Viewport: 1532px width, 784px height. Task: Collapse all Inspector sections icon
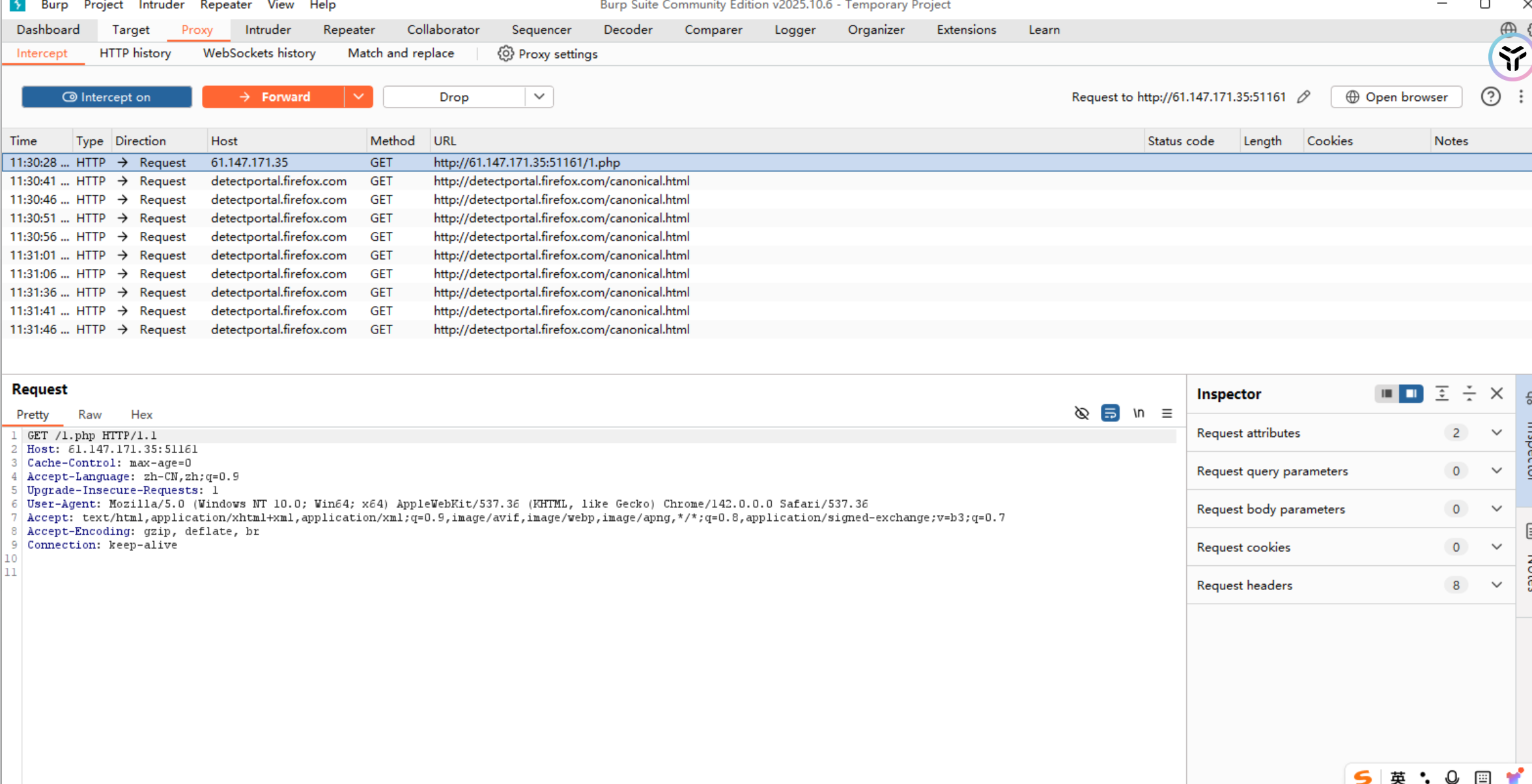point(1469,393)
